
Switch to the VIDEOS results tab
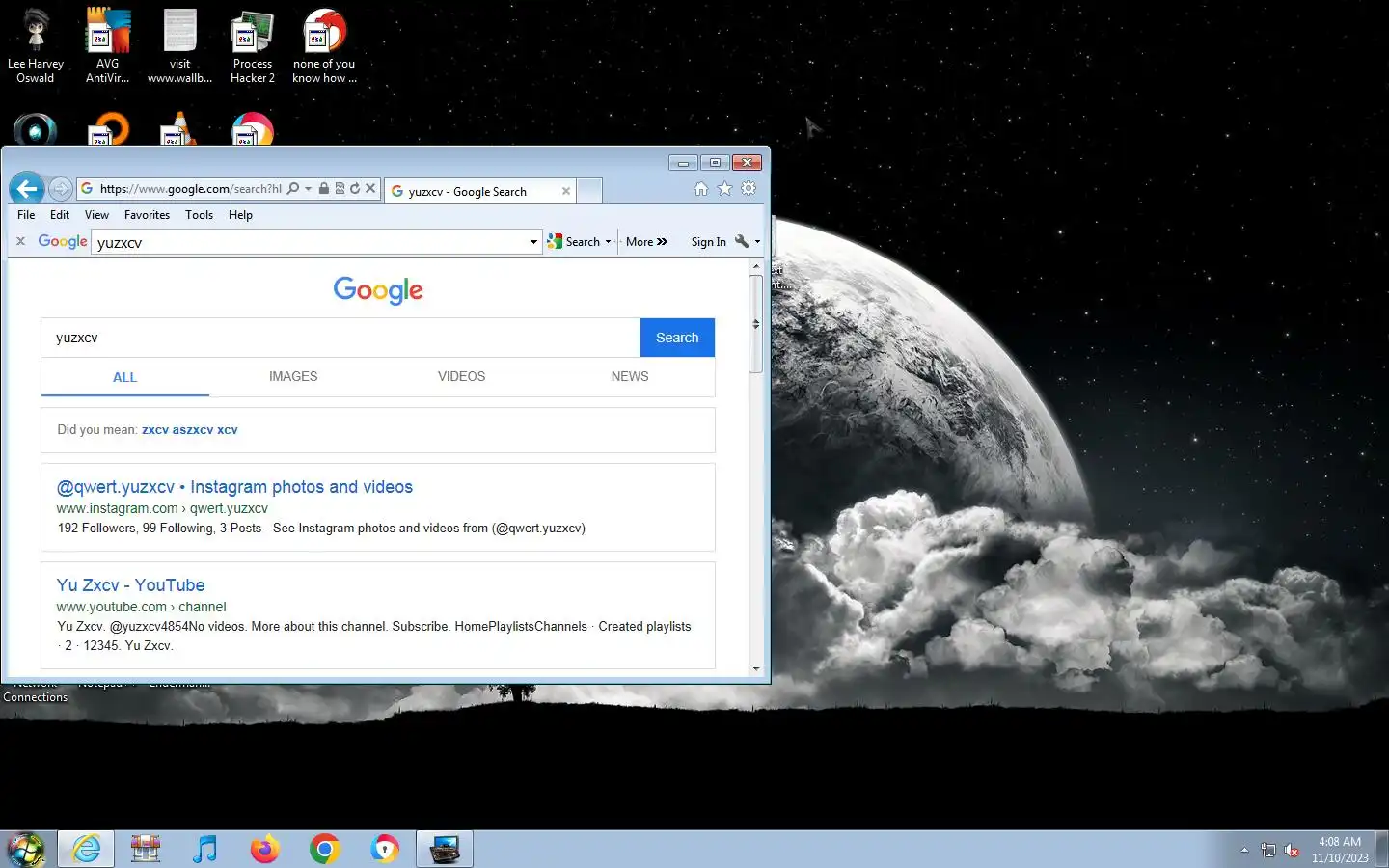coord(461,376)
